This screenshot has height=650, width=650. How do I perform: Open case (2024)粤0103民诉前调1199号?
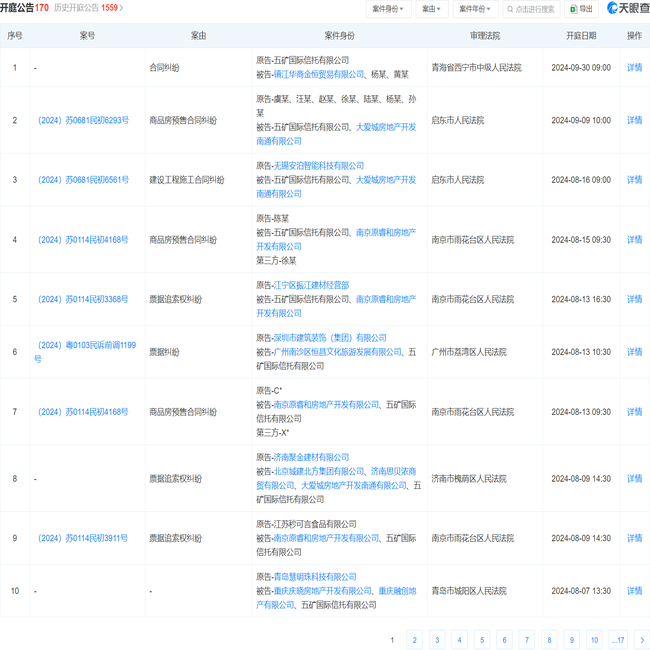click(x=85, y=352)
